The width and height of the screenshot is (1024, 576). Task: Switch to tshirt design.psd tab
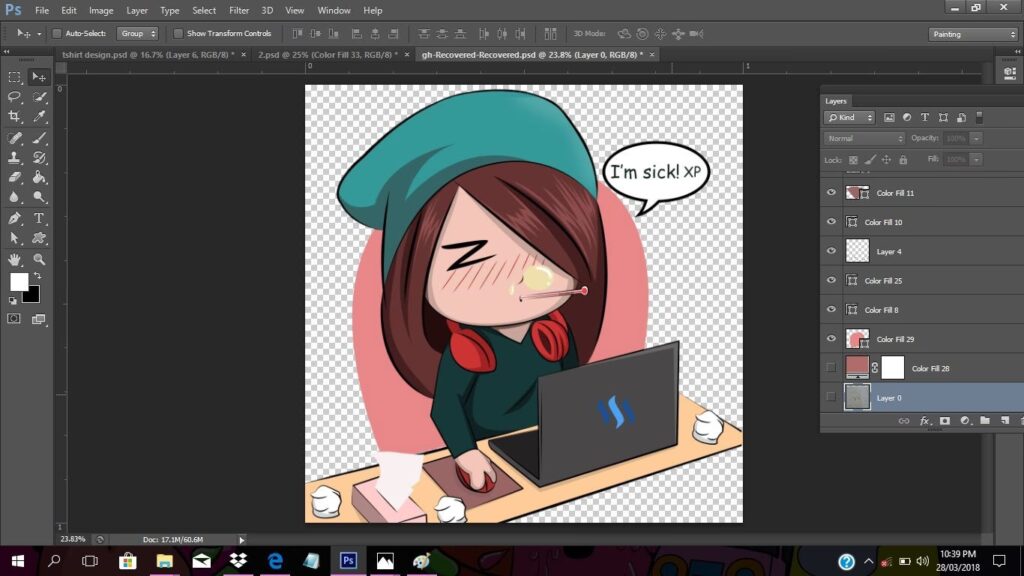(147, 55)
